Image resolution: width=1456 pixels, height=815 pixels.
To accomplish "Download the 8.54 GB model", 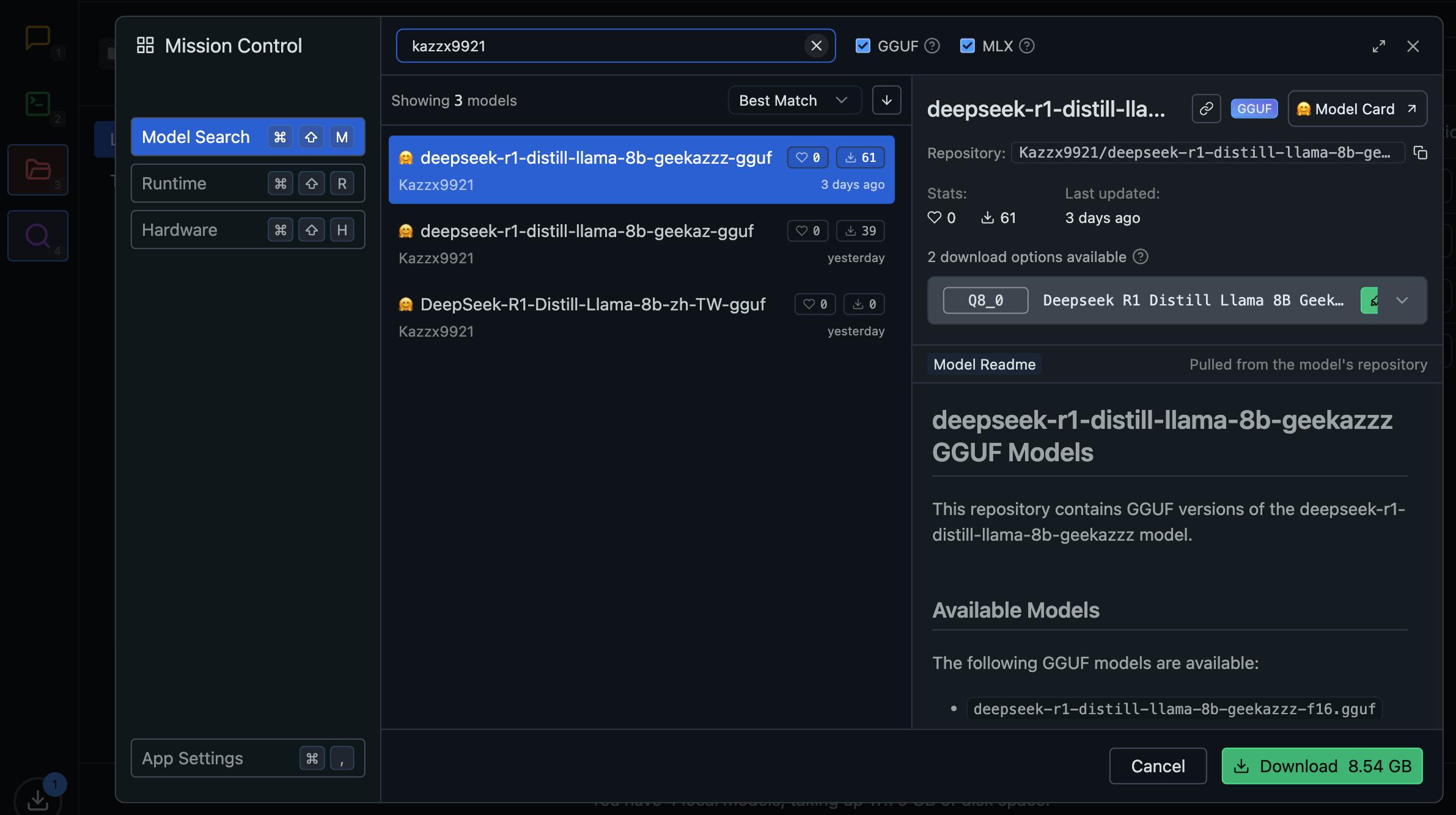I will click(x=1322, y=766).
